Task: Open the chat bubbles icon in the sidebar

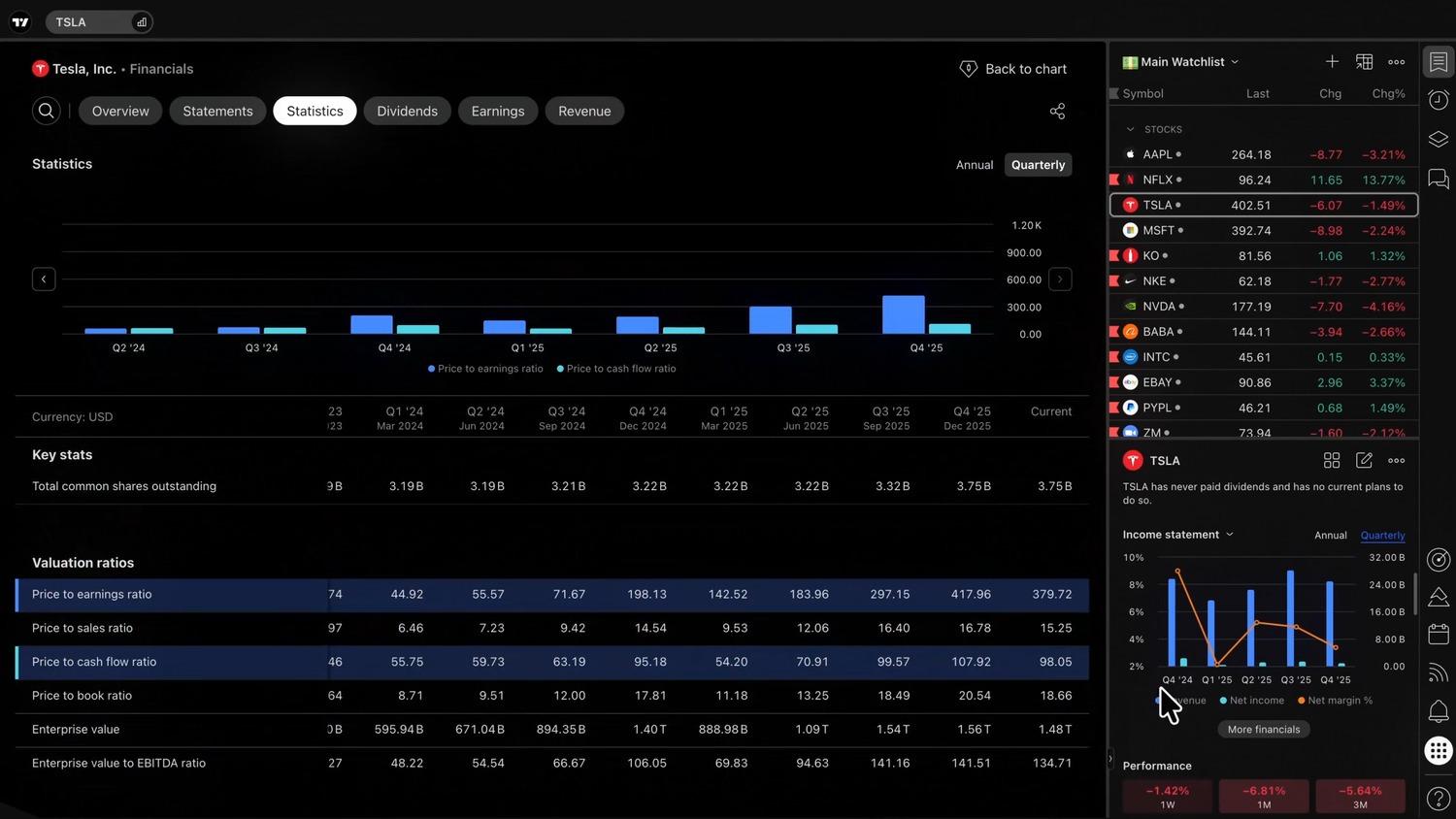Action: click(1439, 179)
